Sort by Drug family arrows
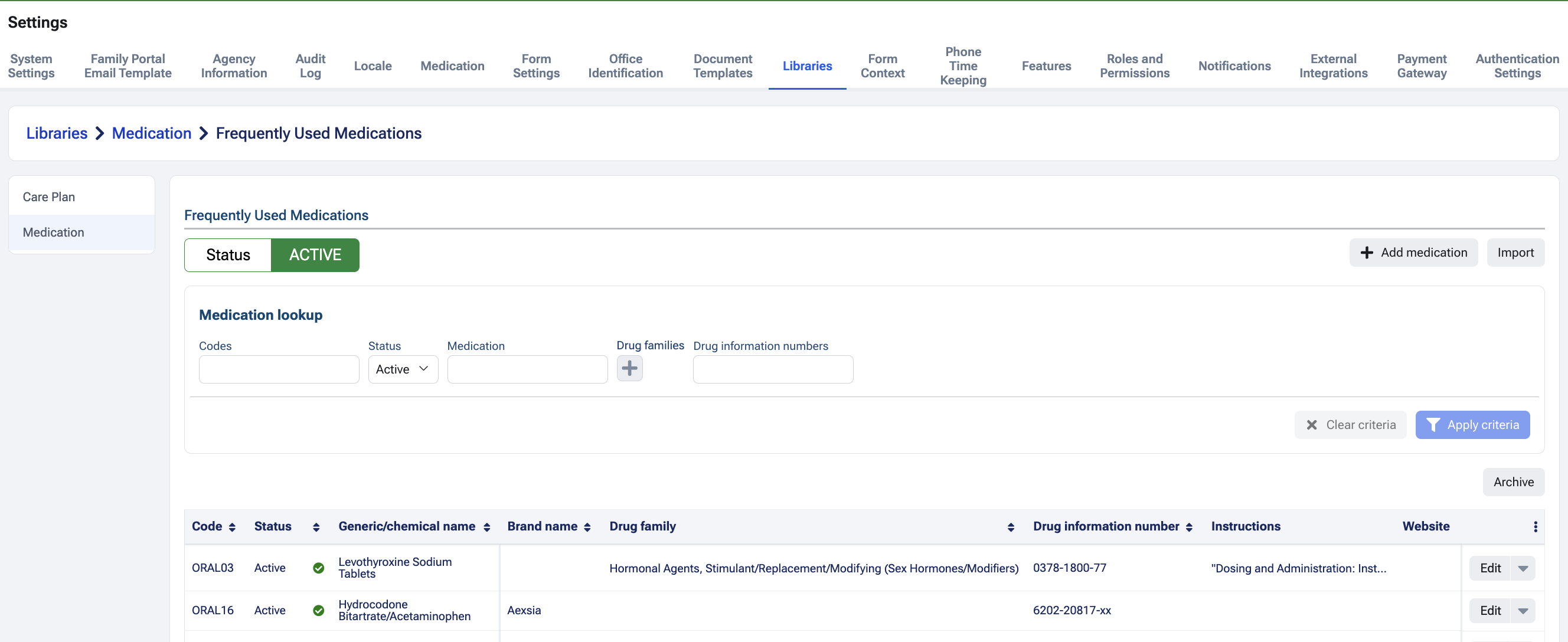Screen dimensions: 1568x642 click(1011, 527)
